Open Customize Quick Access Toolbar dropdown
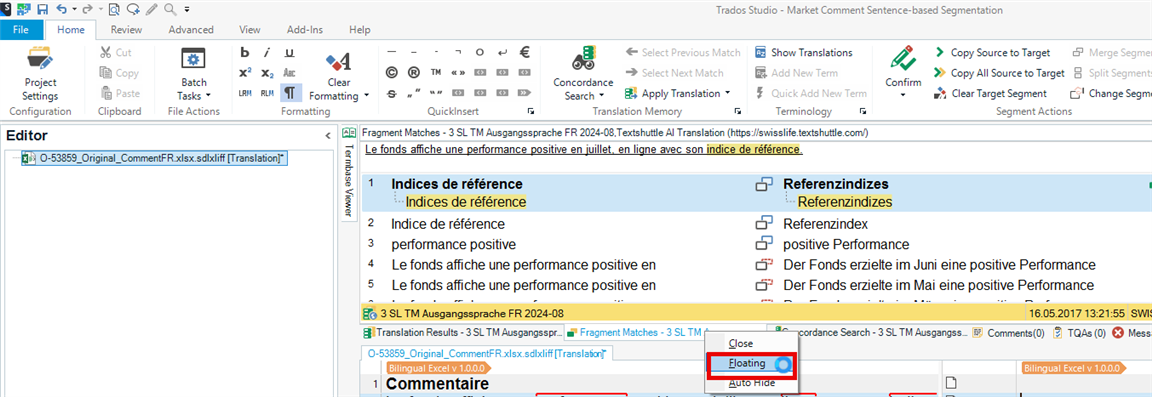 (x=187, y=10)
